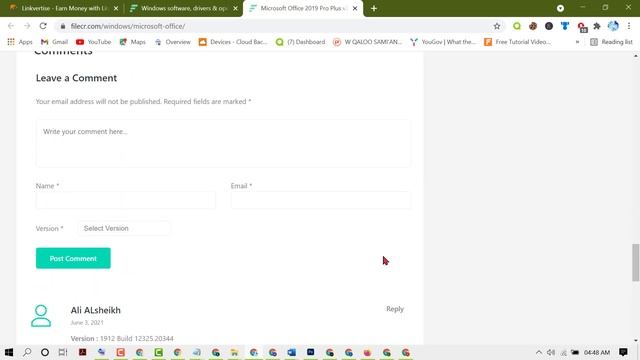Click the address bar URL filecr.com
The width and height of the screenshot is (640, 360).
pyautogui.click(x=128, y=26)
